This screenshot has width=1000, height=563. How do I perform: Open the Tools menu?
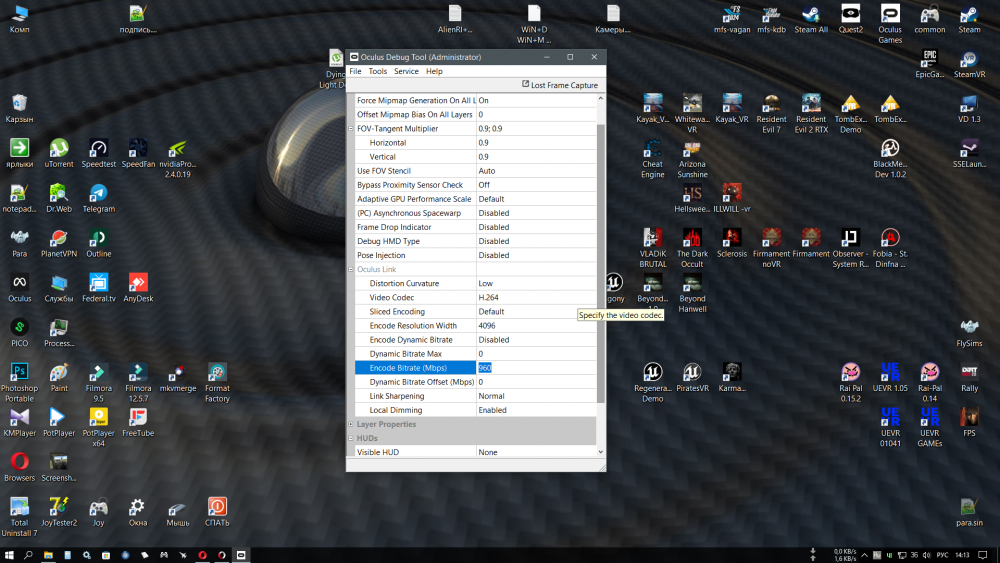[x=377, y=71]
